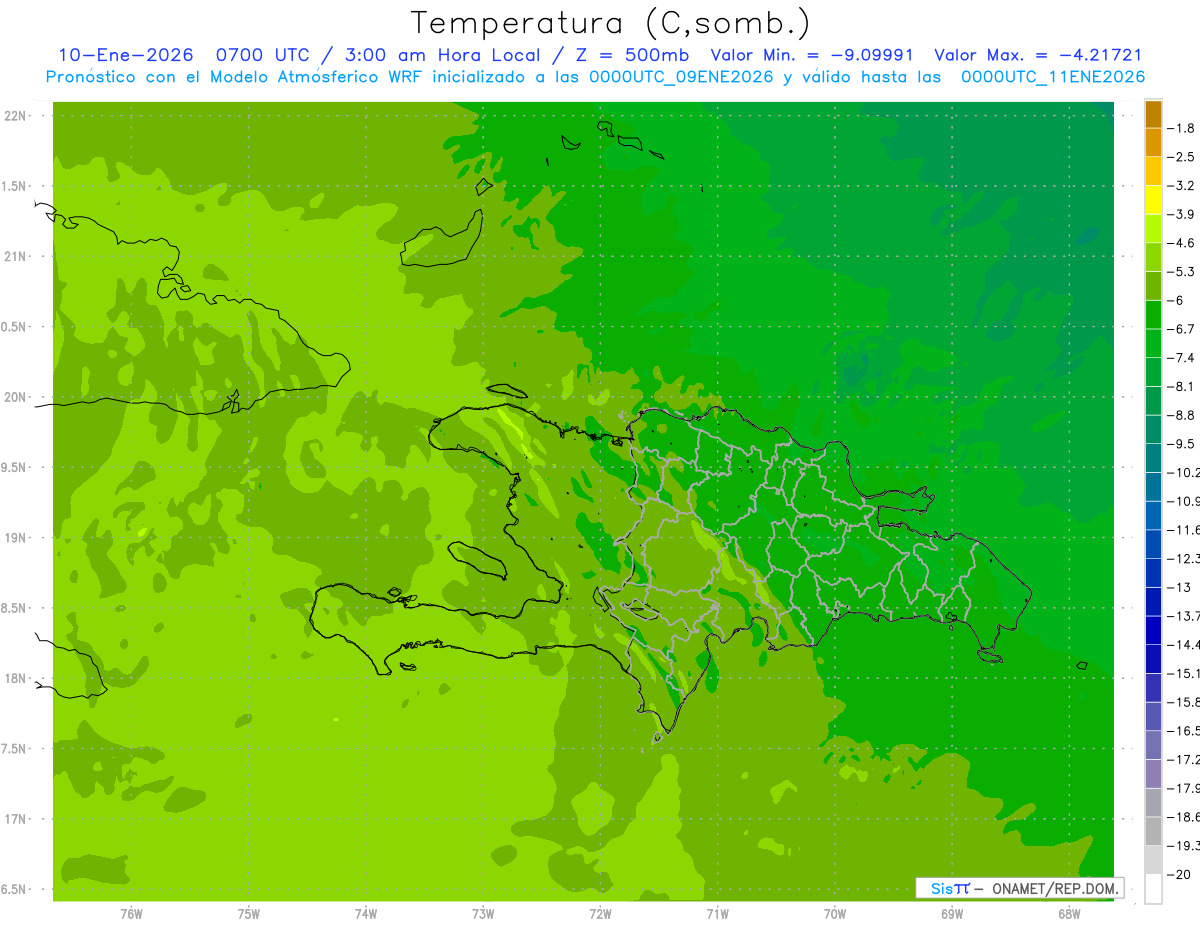The image size is (1200, 927).
Task: Select validity stamp '0000UTC_11ENE2026'
Action: (1052, 77)
